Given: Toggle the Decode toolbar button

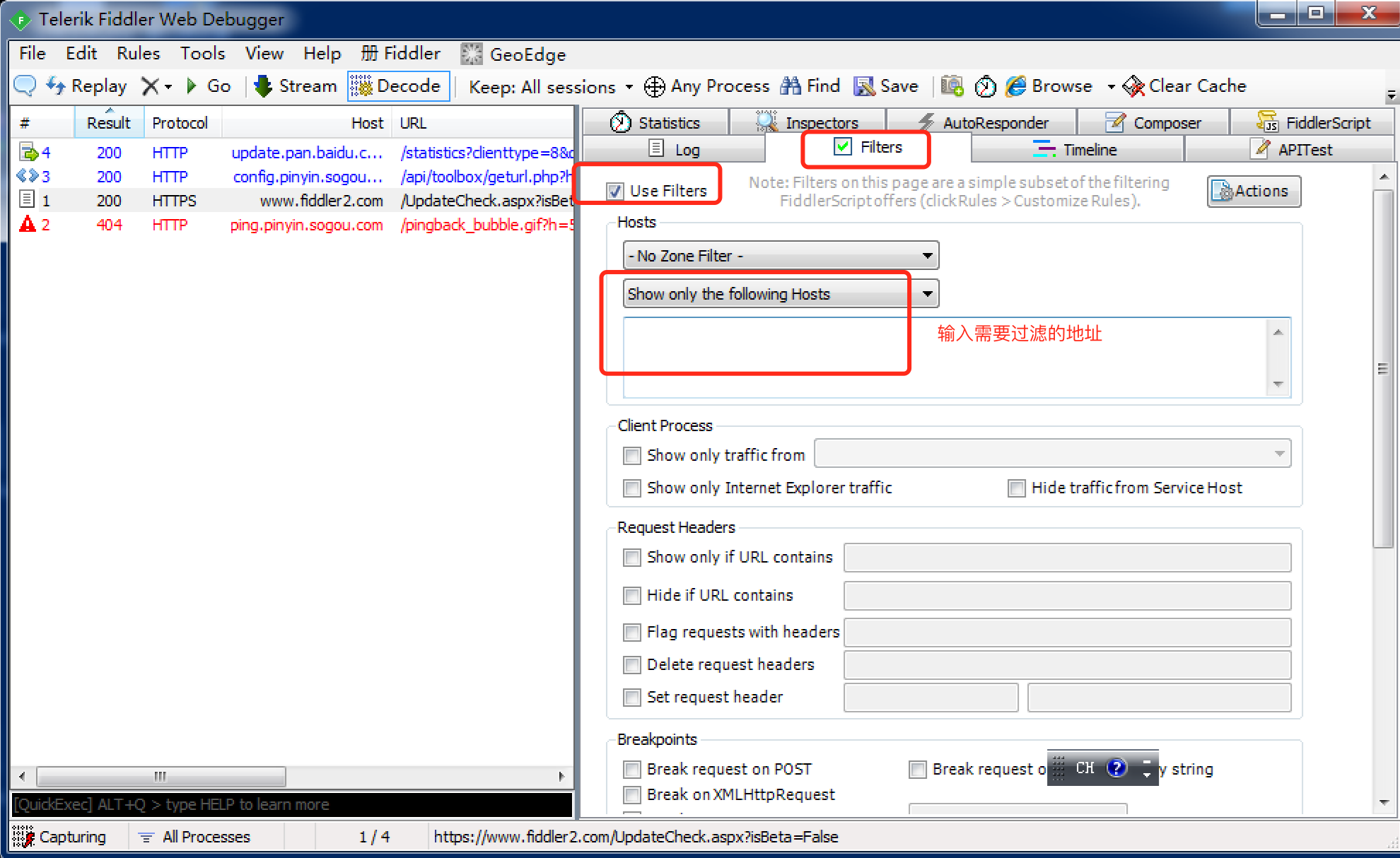Looking at the screenshot, I should coord(397,86).
